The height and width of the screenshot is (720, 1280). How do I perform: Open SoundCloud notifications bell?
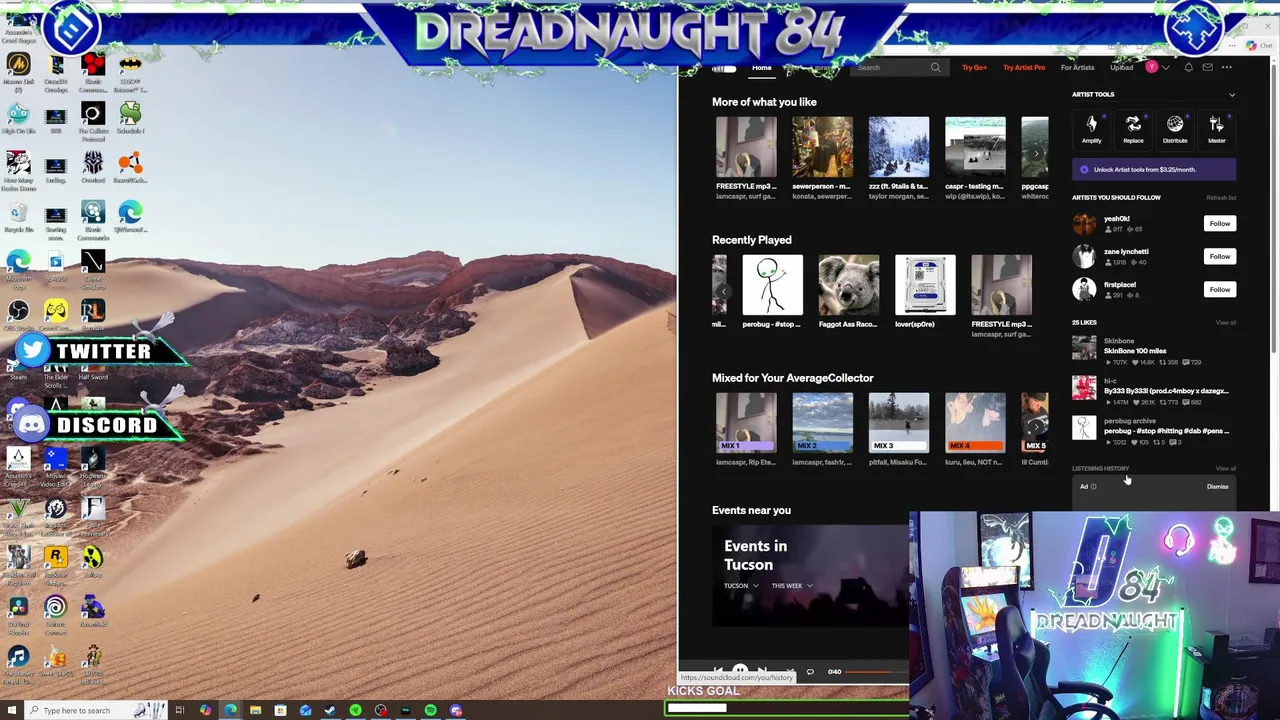[x=1188, y=67]
